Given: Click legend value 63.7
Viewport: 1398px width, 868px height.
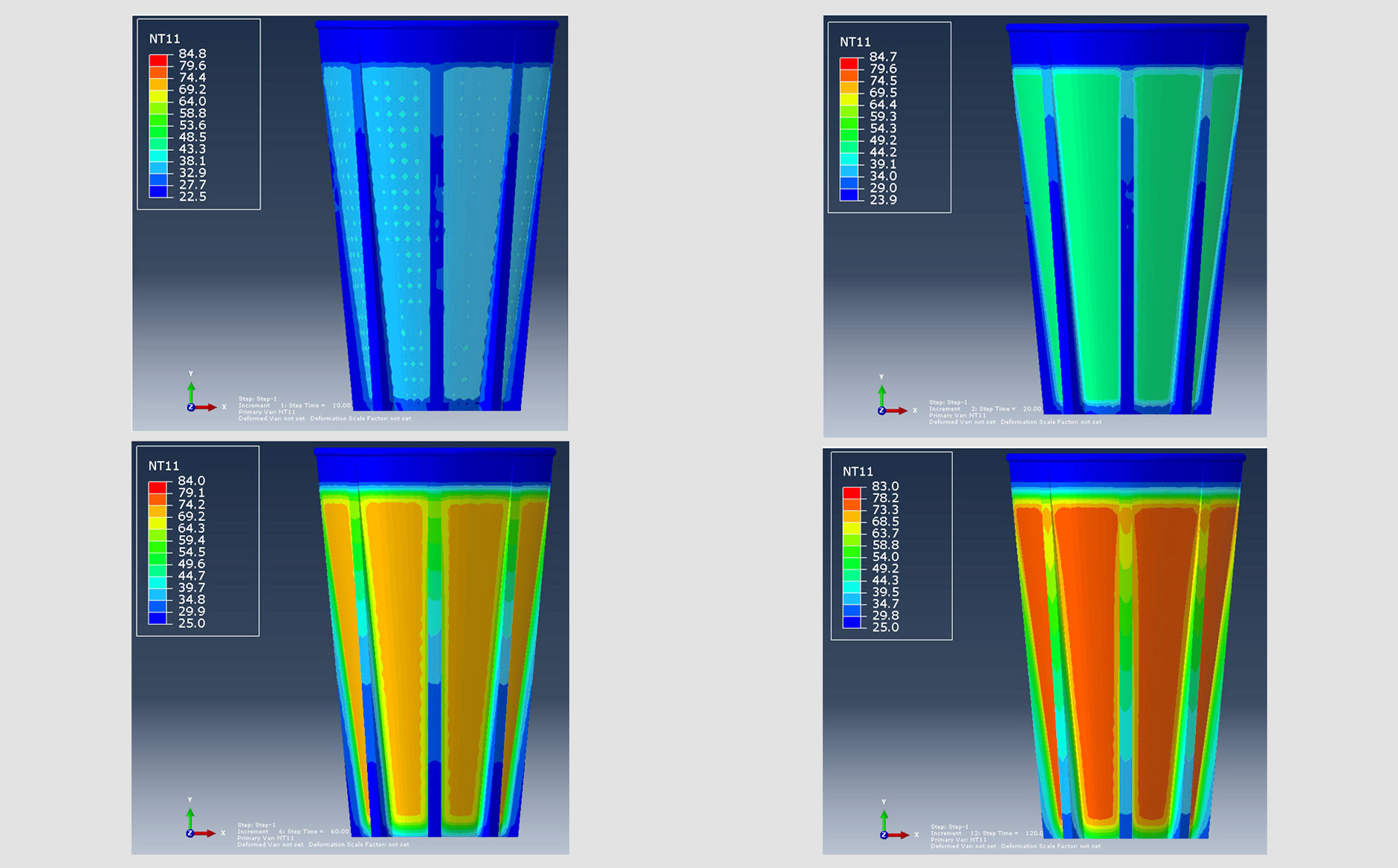Looking at the screenshot, I should pyautogui.click(x=886, y=534).
